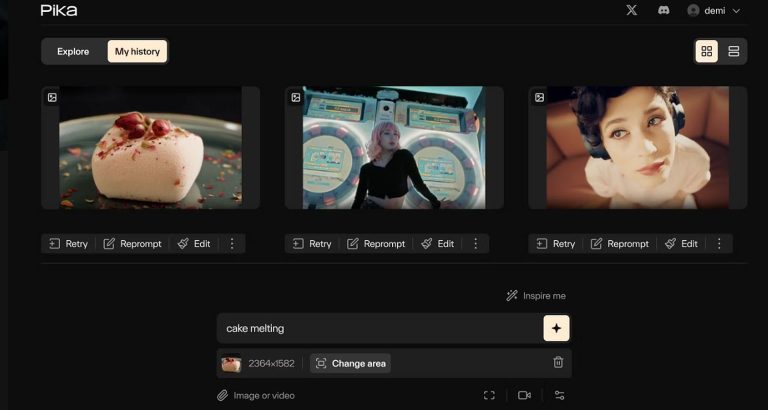Delete the attached image with trash icon
768x410 pixels.
(x=558, y=363)
